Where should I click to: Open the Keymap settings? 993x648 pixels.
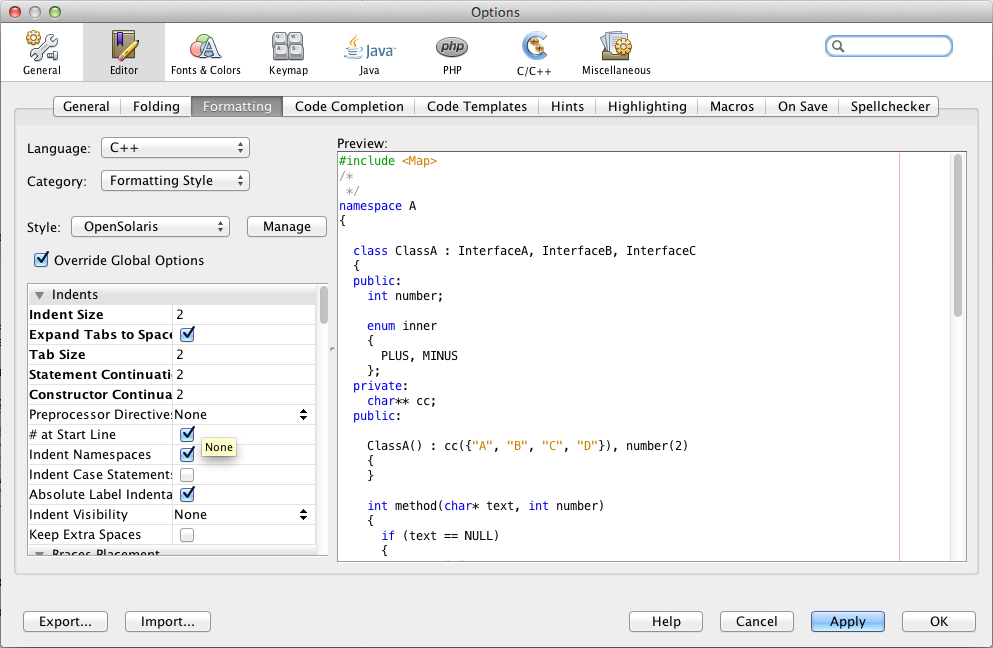click(288, 52)
